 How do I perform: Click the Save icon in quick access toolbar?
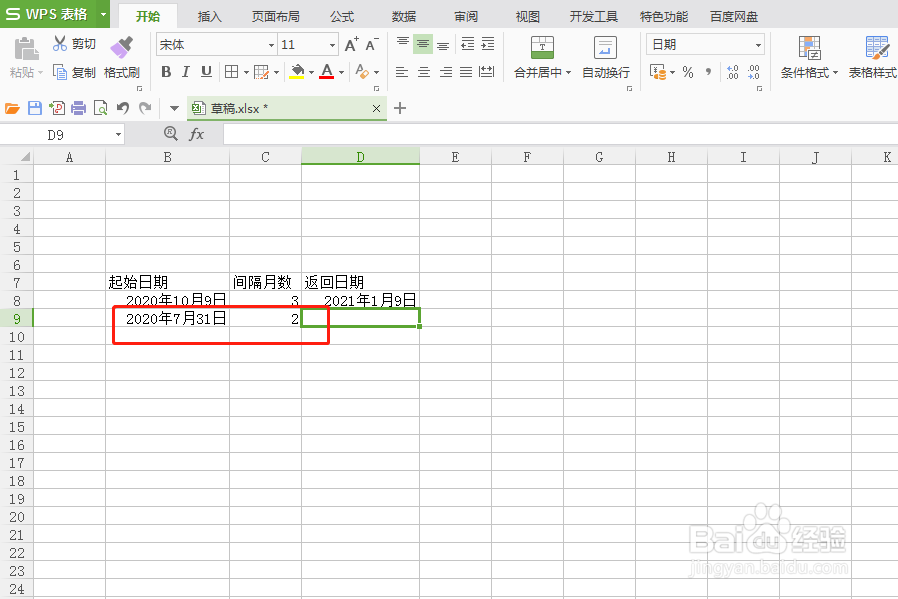click(35, 107)
